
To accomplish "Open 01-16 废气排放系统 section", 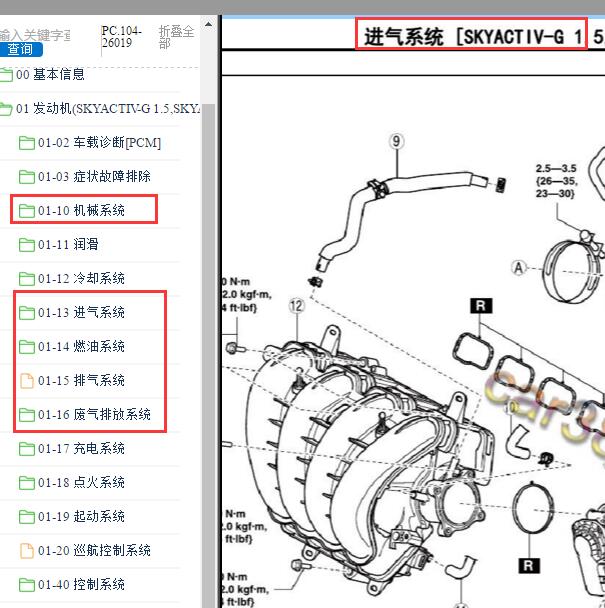I will point(94,415).
